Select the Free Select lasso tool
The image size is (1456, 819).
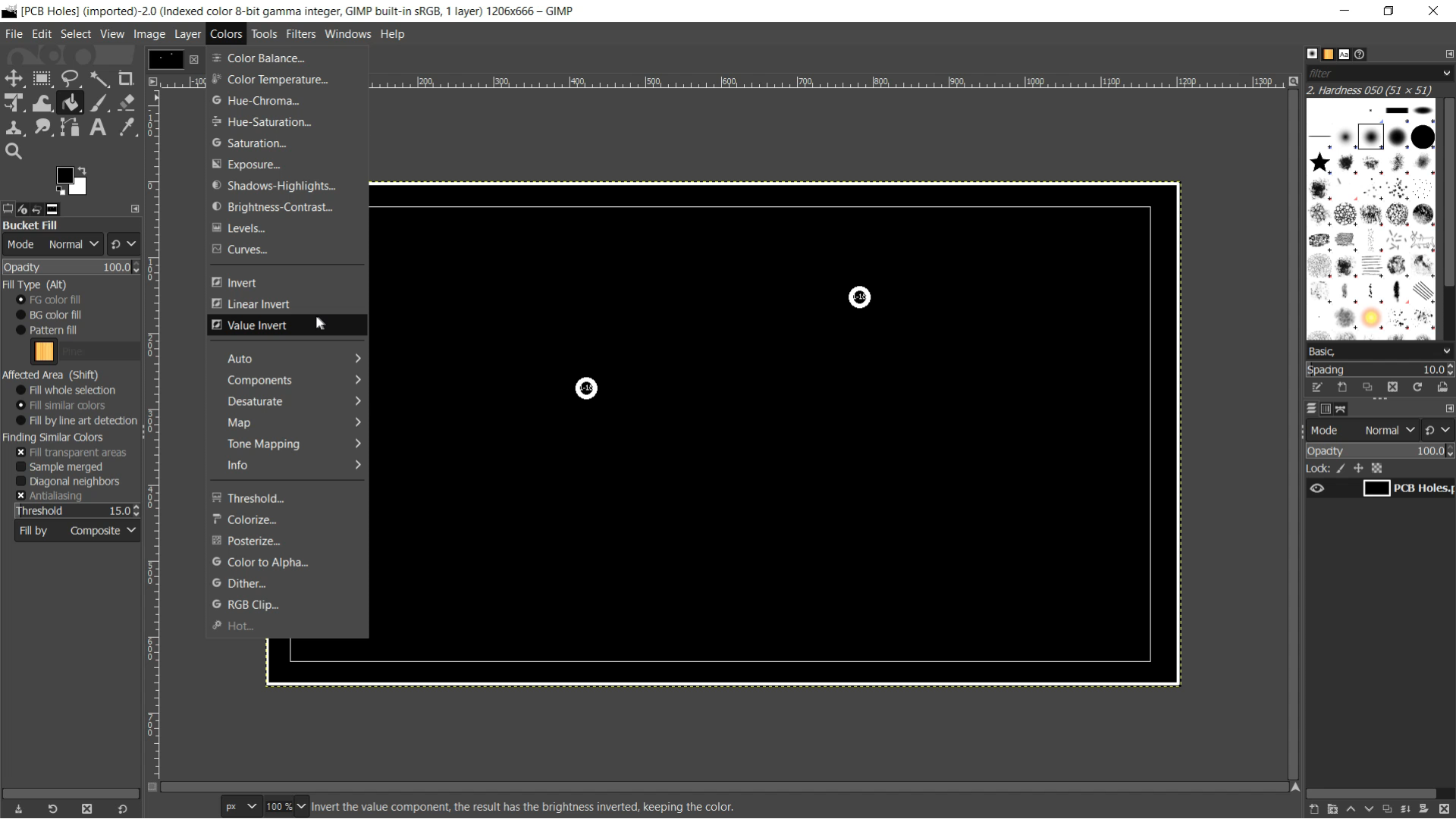[x=71, y=79]
